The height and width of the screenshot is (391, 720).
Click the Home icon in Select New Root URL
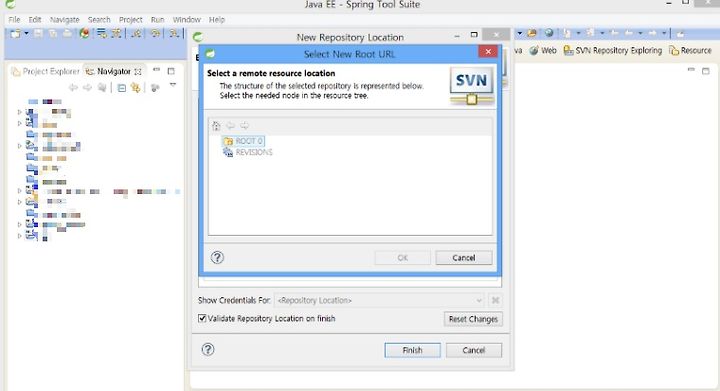[x=216, y=125]
